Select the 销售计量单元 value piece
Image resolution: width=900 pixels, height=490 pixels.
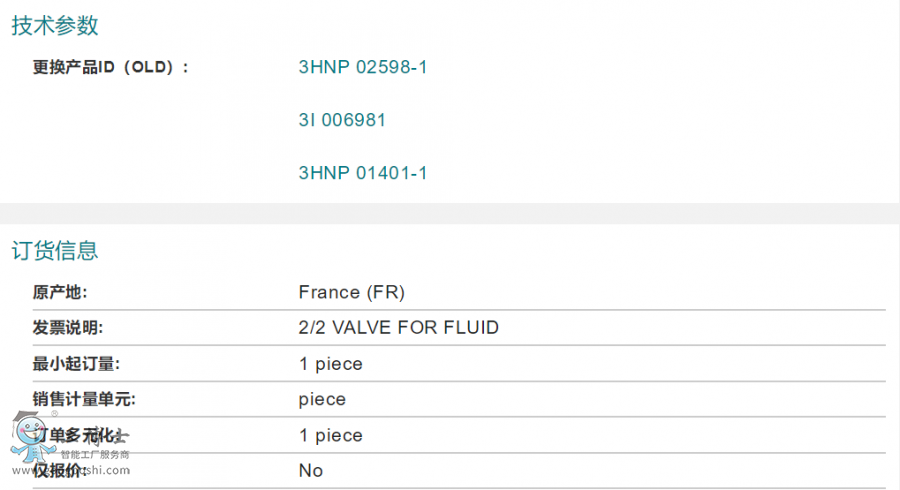click(322, 400)
